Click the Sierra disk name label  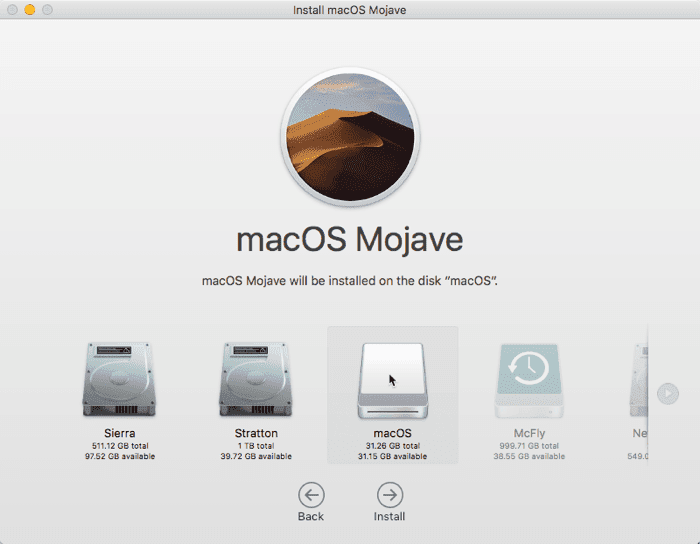point(120,433)
